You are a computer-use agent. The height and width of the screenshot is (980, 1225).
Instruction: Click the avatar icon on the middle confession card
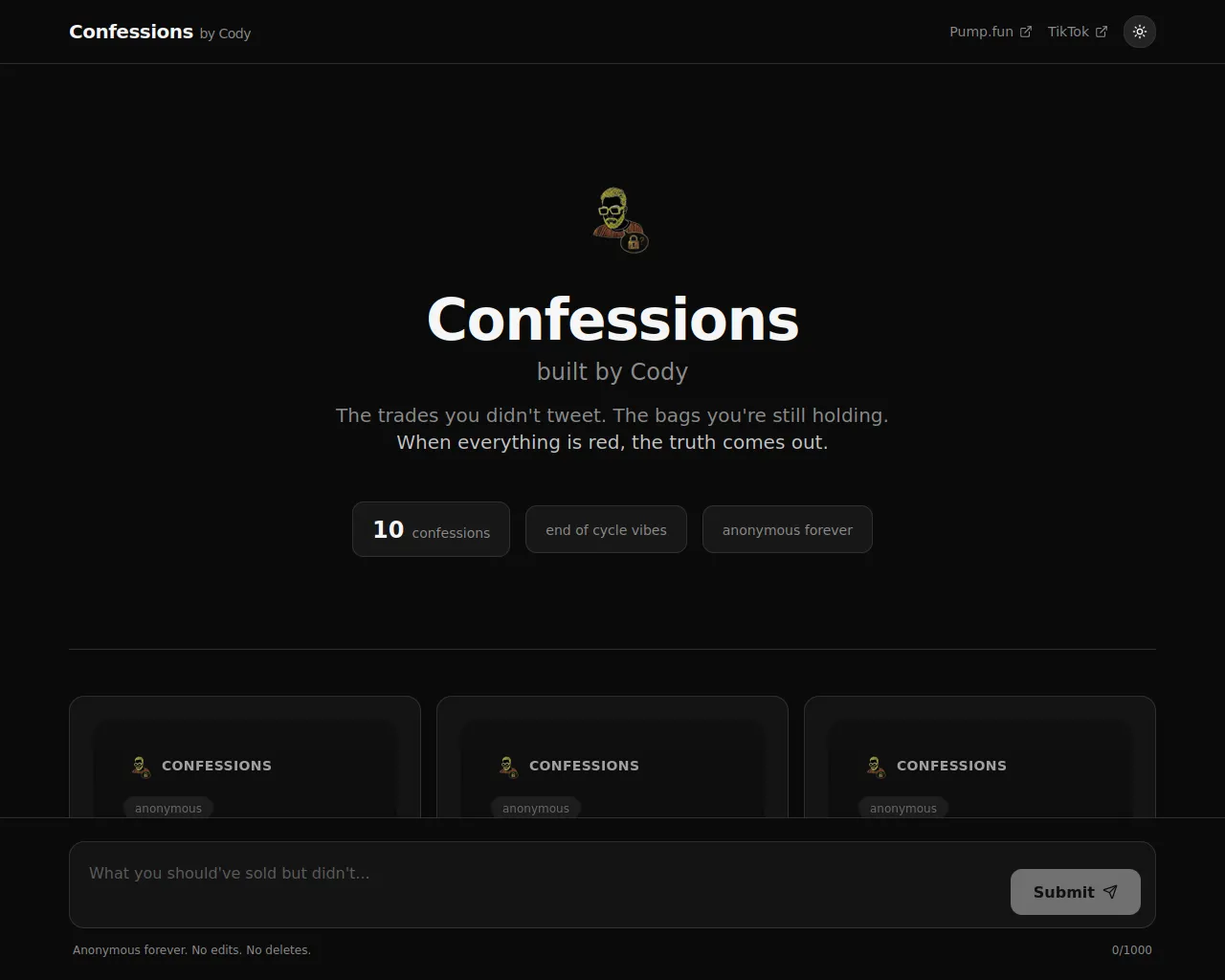pos(508,767)
